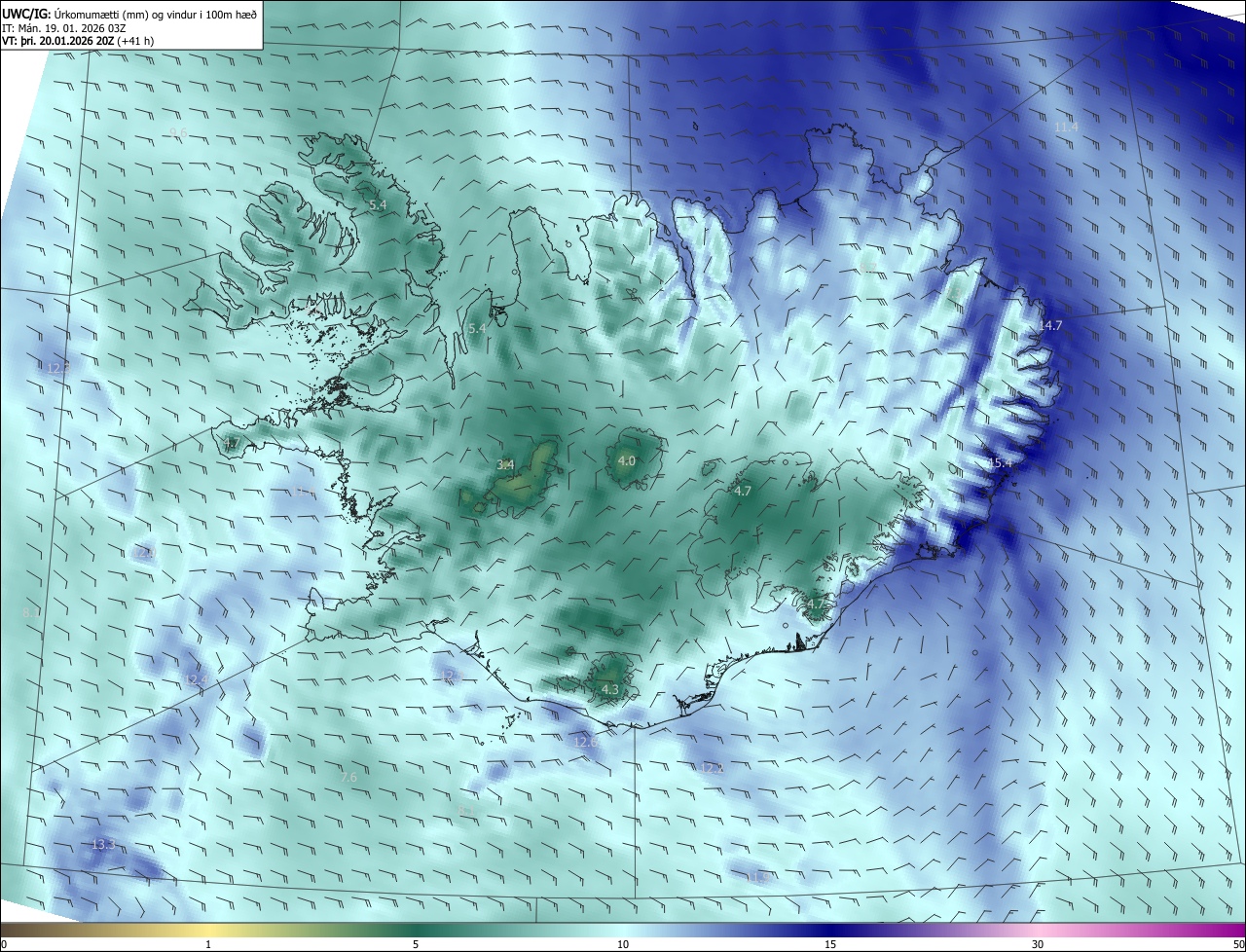The image size is (1246, 952).
Task: Click the precipitation color scale bar
Action: 623,931
